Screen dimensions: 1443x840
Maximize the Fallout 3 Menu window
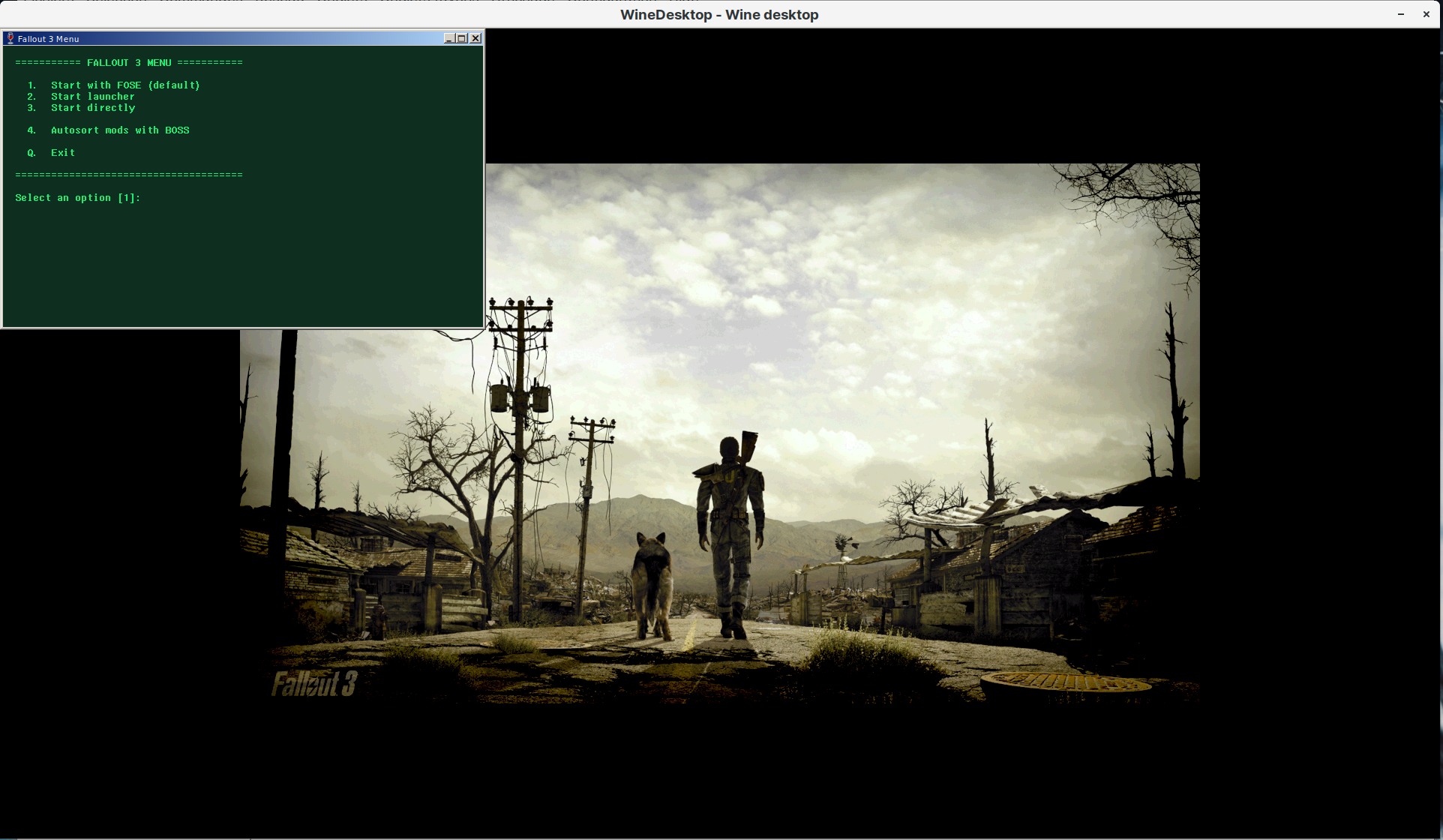[x=462, y=38]
